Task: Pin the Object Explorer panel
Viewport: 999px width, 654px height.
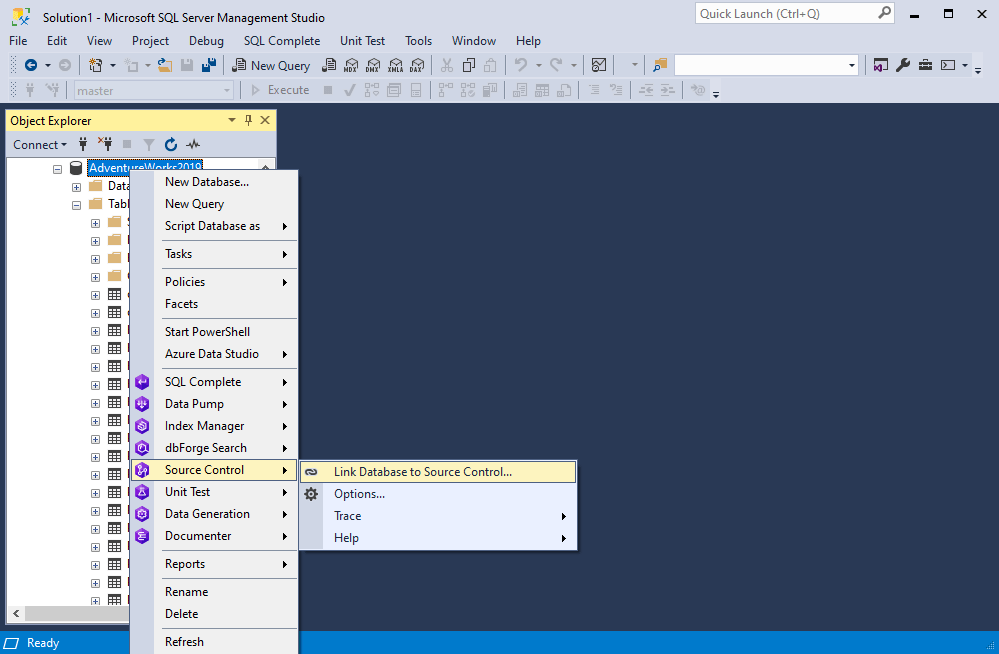Action: 248,120
